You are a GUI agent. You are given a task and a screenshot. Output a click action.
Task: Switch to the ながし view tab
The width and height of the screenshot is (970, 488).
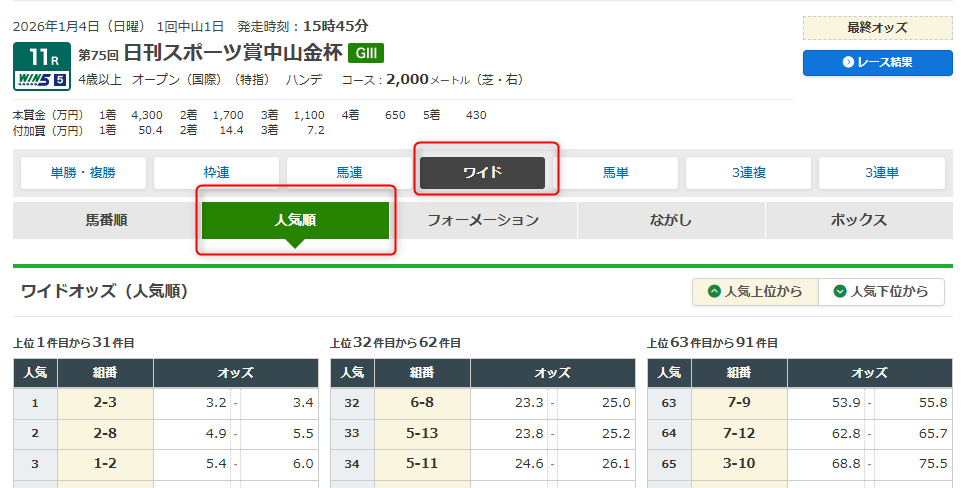pyautogui.click(x=671, y=220)
